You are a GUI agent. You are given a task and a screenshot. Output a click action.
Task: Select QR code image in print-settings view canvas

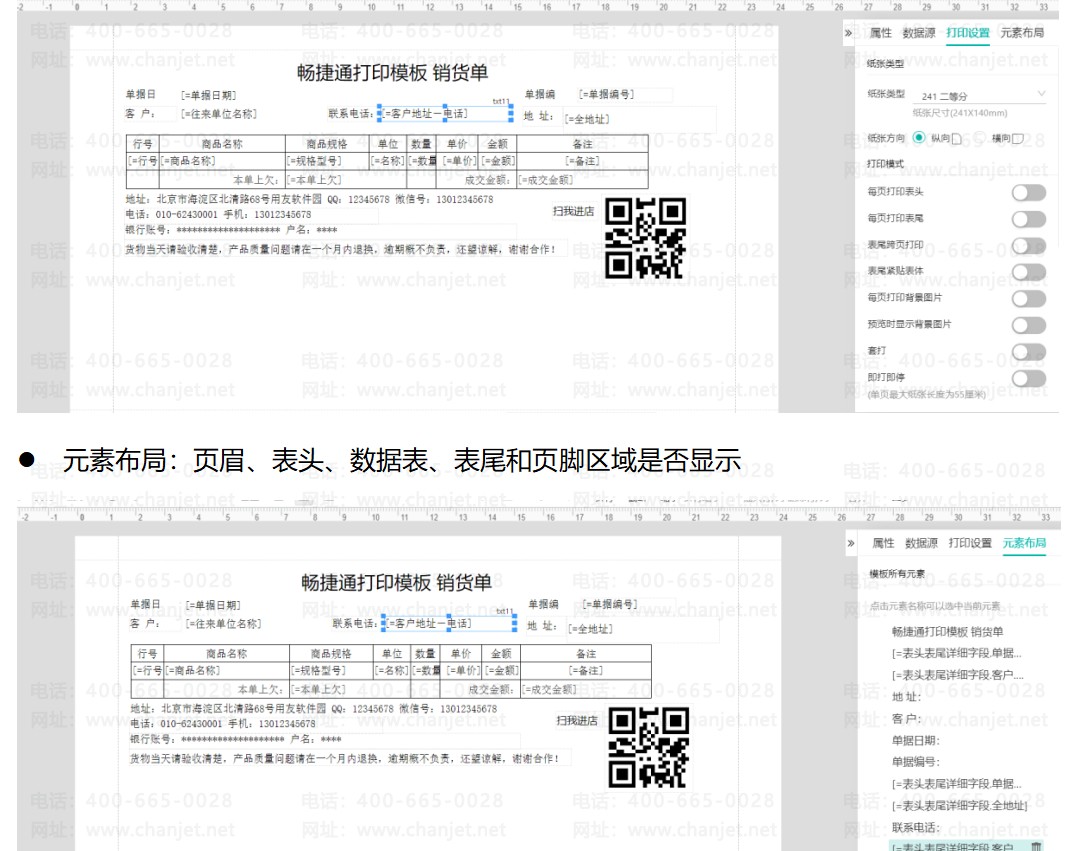645,238
